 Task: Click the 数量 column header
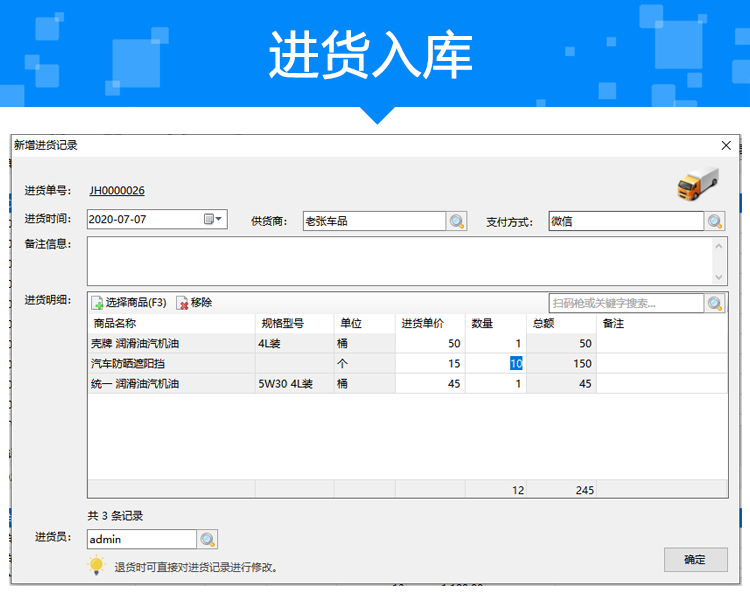click(496, 323)
